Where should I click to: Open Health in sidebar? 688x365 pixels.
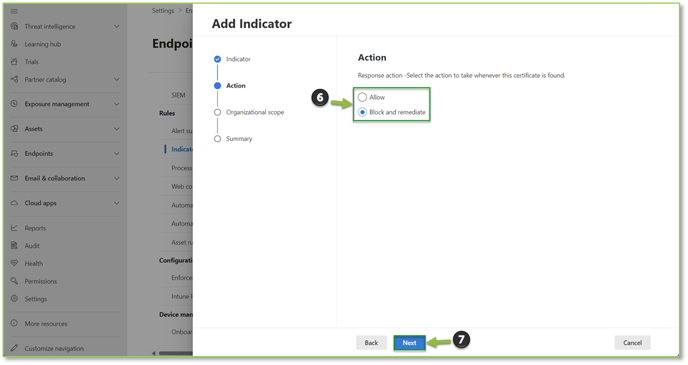coord(34,263)
